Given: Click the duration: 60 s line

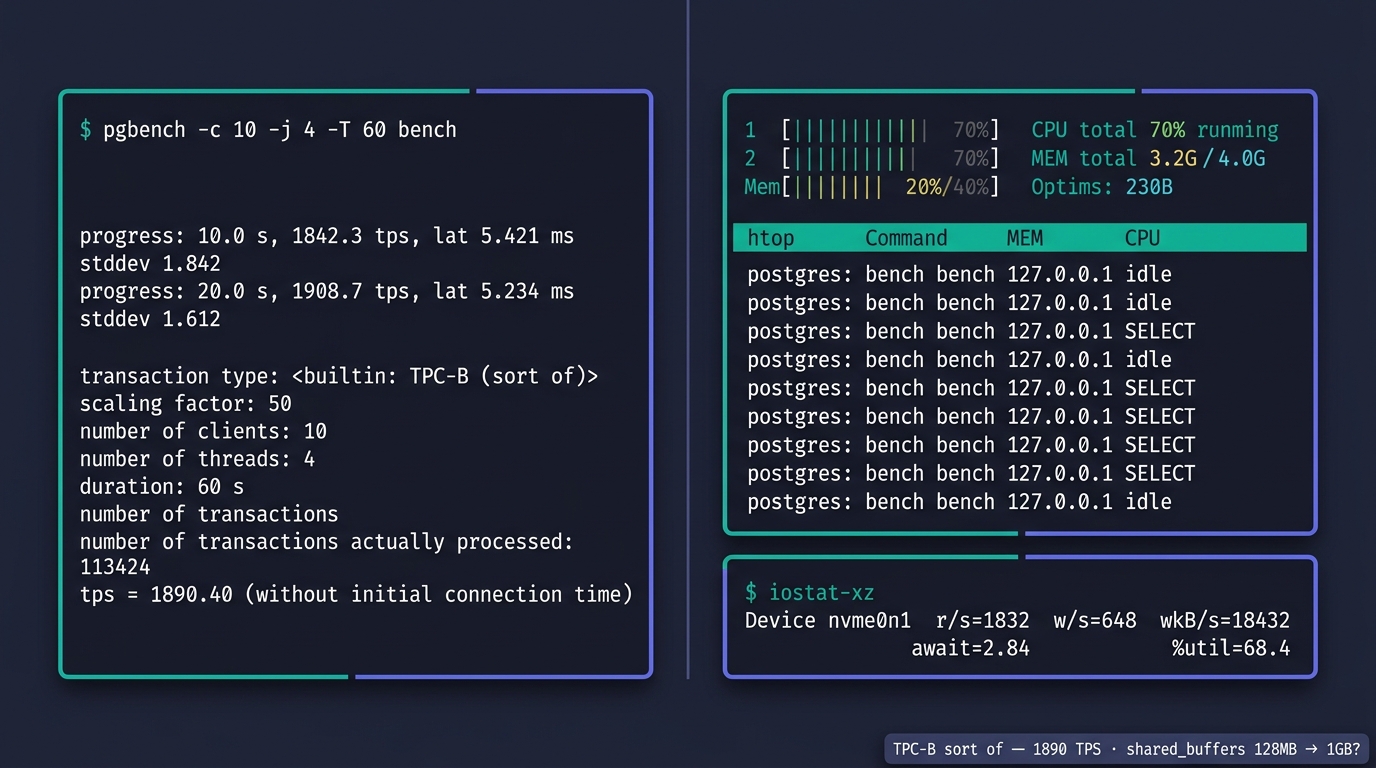Looking at the screenshot, I should pos(162,487).
